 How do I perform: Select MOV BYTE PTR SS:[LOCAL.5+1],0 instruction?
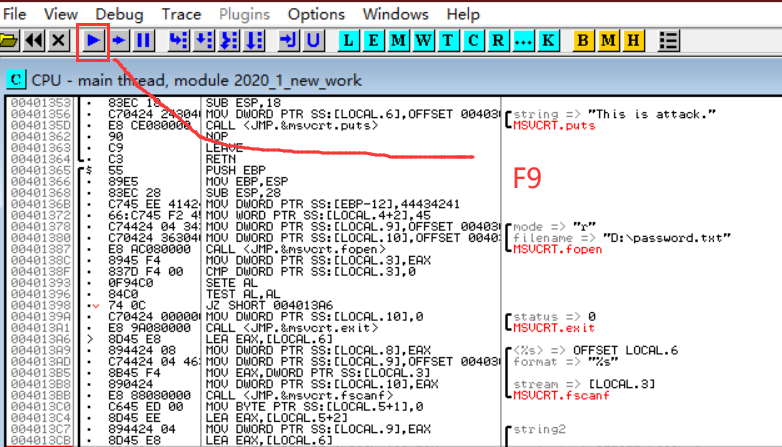314,407
